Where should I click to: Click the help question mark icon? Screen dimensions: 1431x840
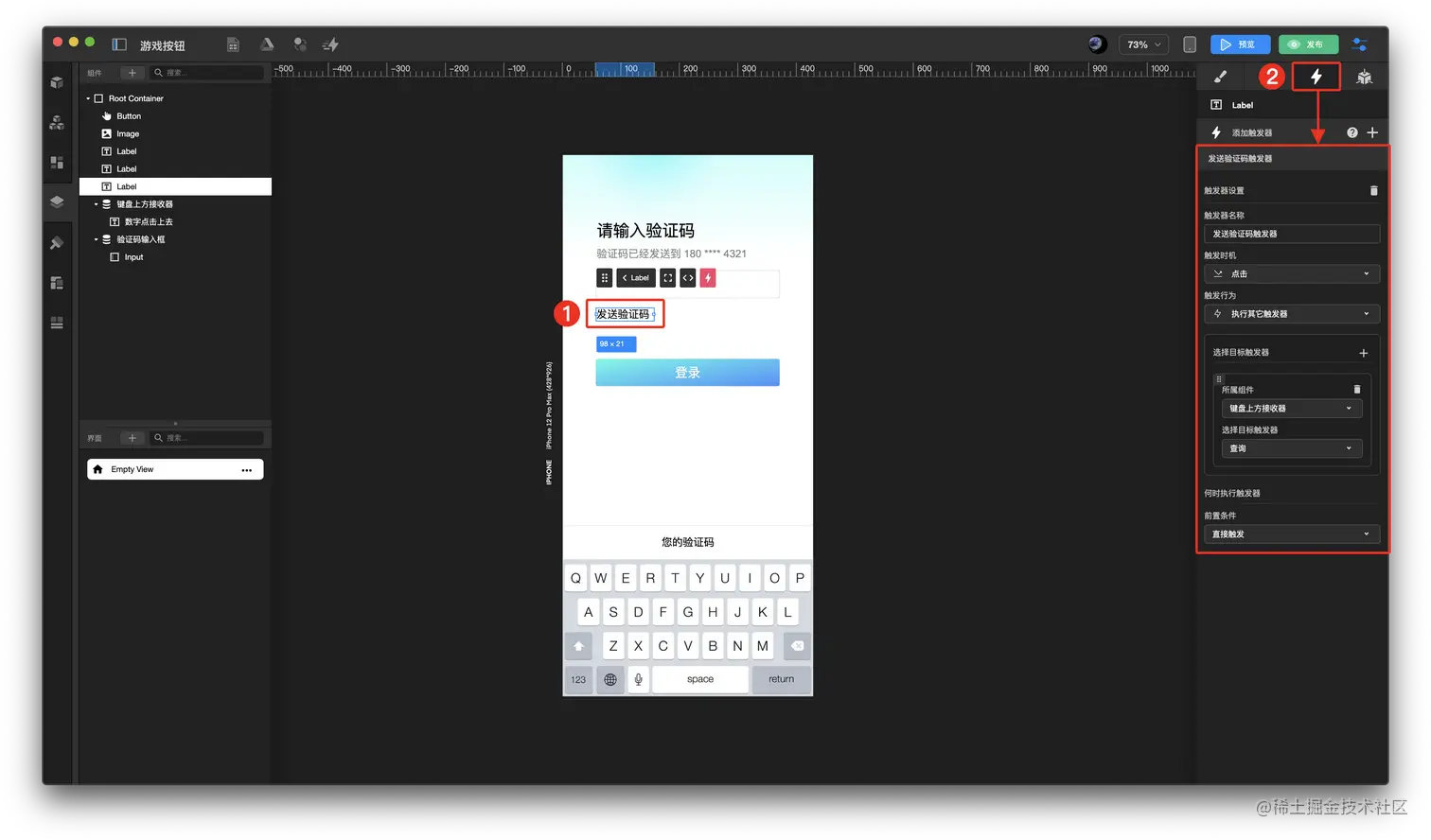1352,132
